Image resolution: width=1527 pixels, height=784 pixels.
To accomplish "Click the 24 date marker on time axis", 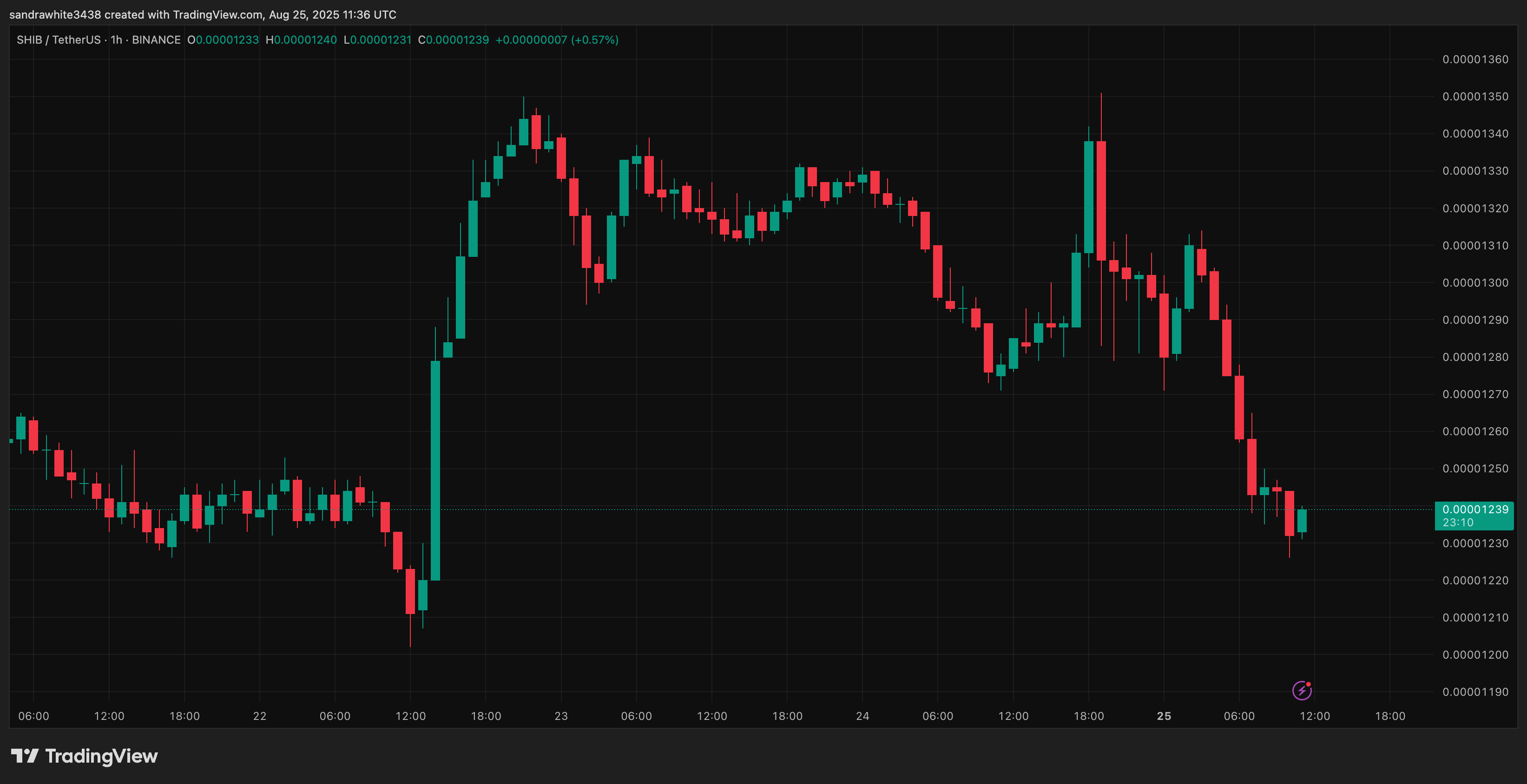I will (862, 716).
